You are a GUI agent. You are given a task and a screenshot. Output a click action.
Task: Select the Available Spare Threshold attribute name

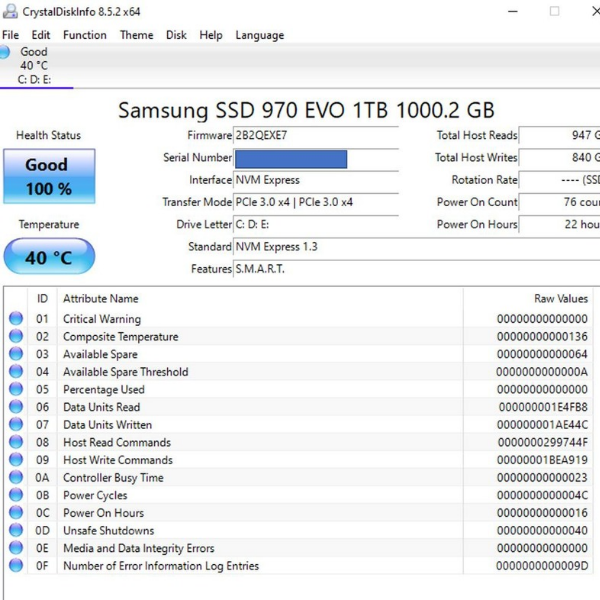126,372
